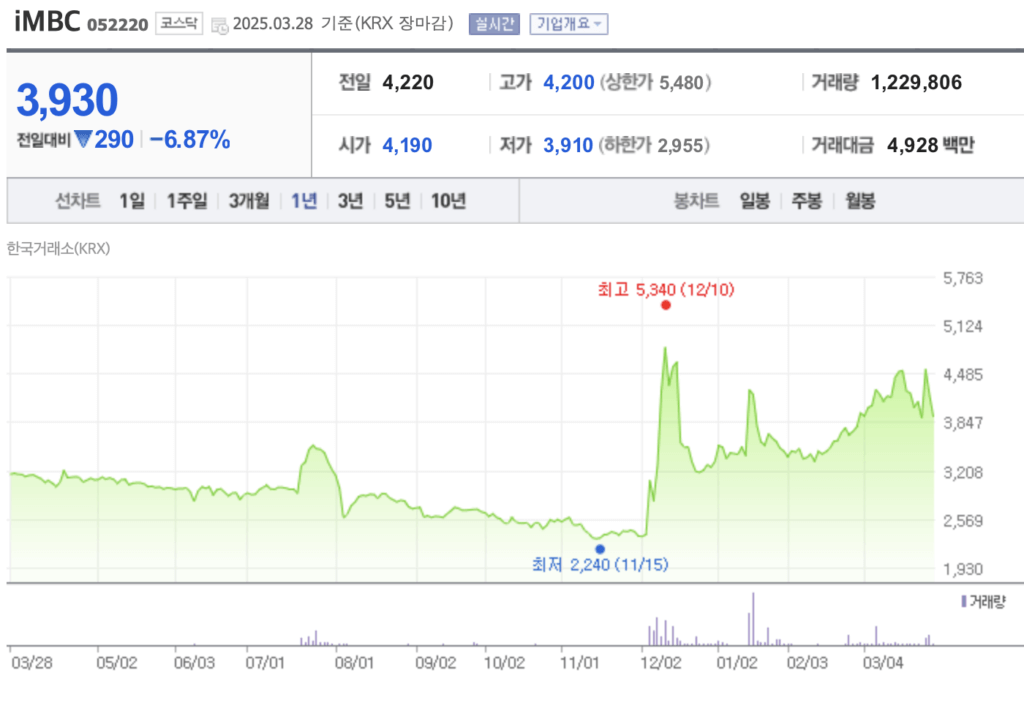This screenshot has height=708, width=1024.
Task: Toggle the 실시간 real-time button
Action: [494, 24]
